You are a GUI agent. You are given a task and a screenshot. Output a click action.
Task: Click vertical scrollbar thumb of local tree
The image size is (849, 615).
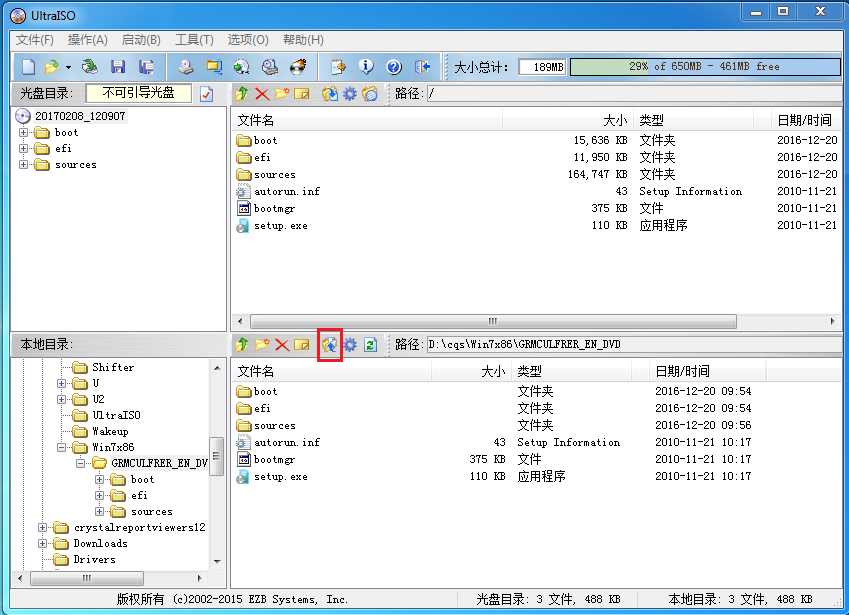point(216,456)
